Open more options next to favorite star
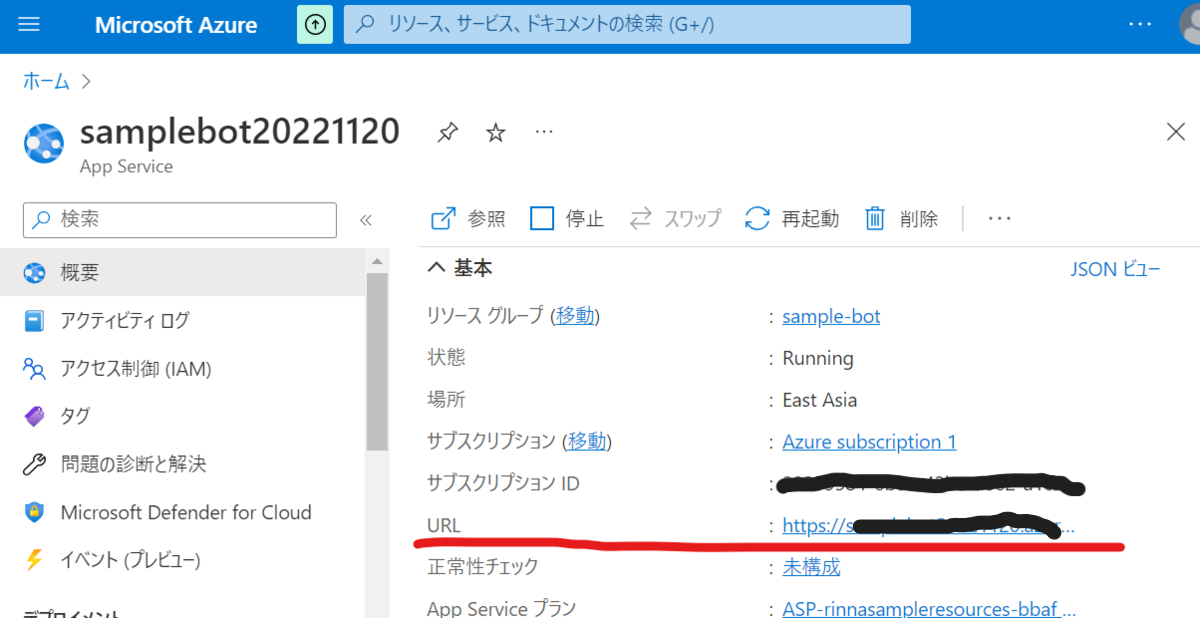1200x618 pixels. click(544, 132)
